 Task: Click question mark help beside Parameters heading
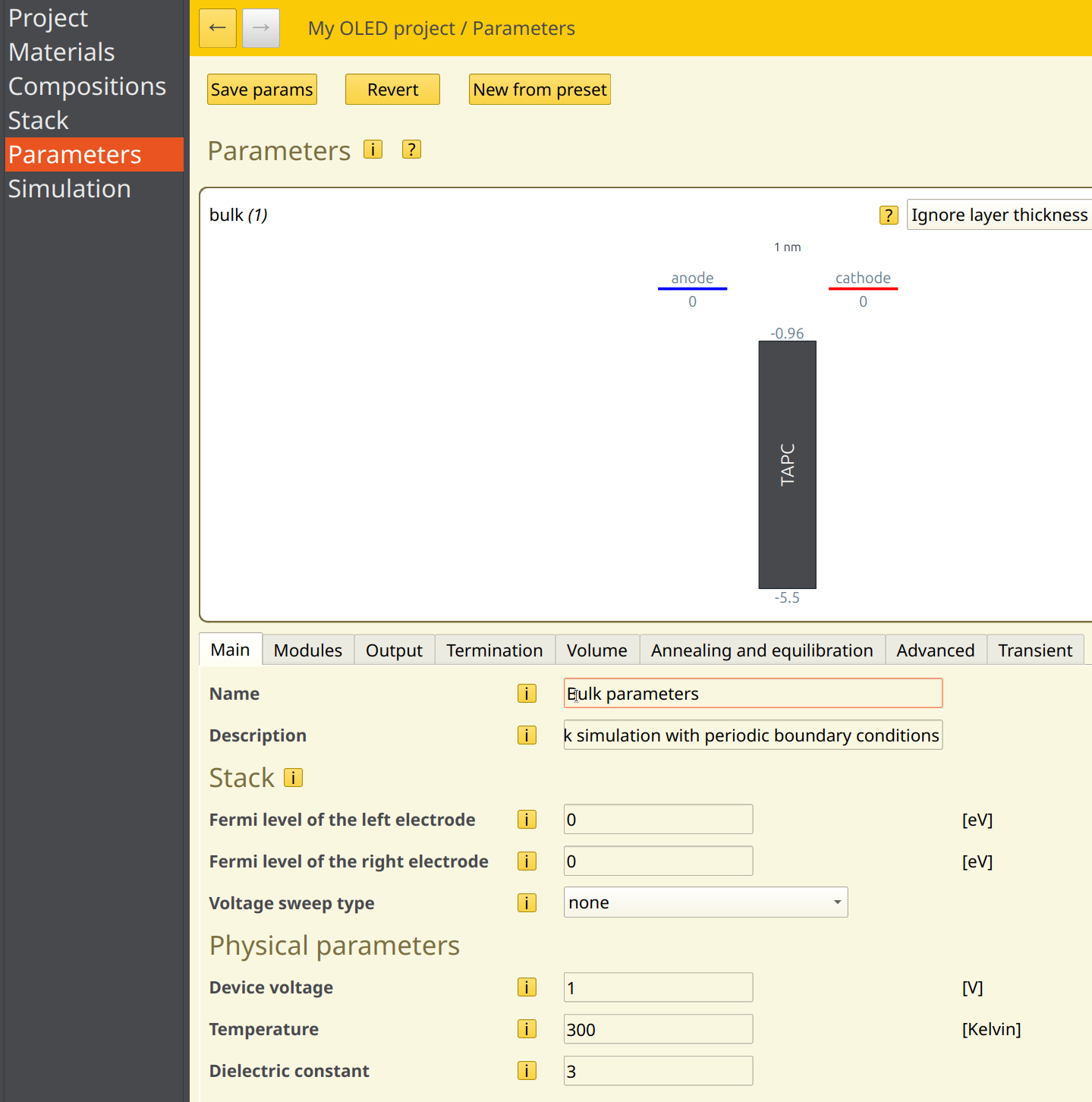coord(411,150)
